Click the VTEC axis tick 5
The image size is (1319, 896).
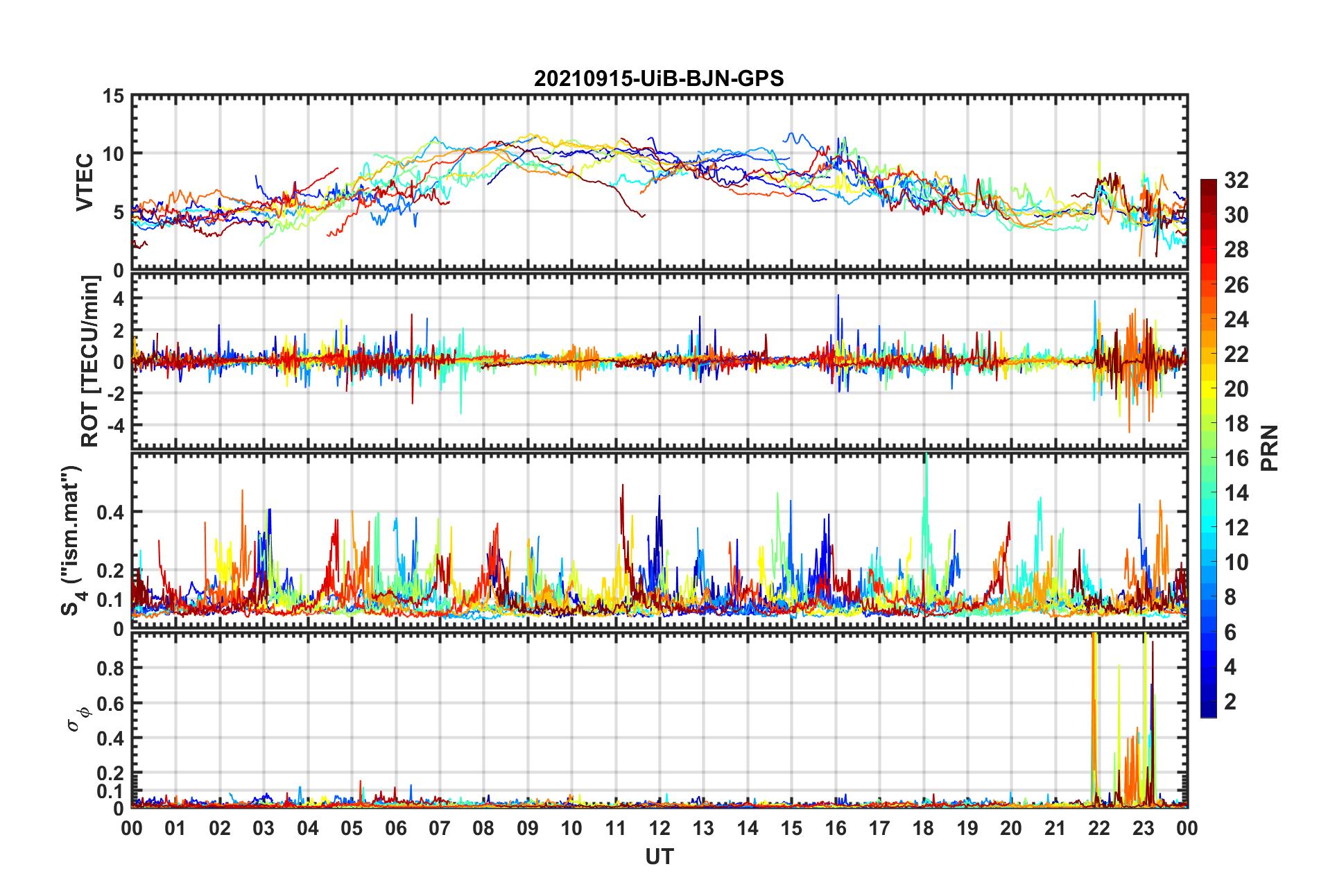click(119, 212)
